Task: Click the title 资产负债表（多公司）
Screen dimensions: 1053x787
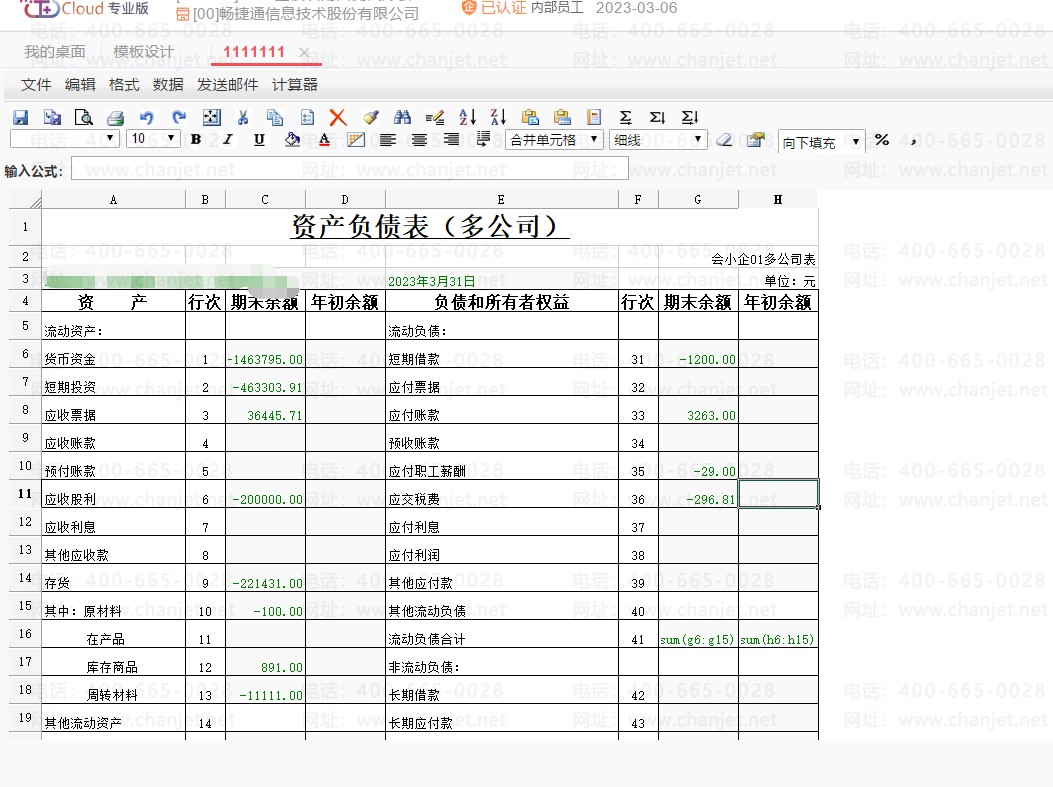Action: 430,227
